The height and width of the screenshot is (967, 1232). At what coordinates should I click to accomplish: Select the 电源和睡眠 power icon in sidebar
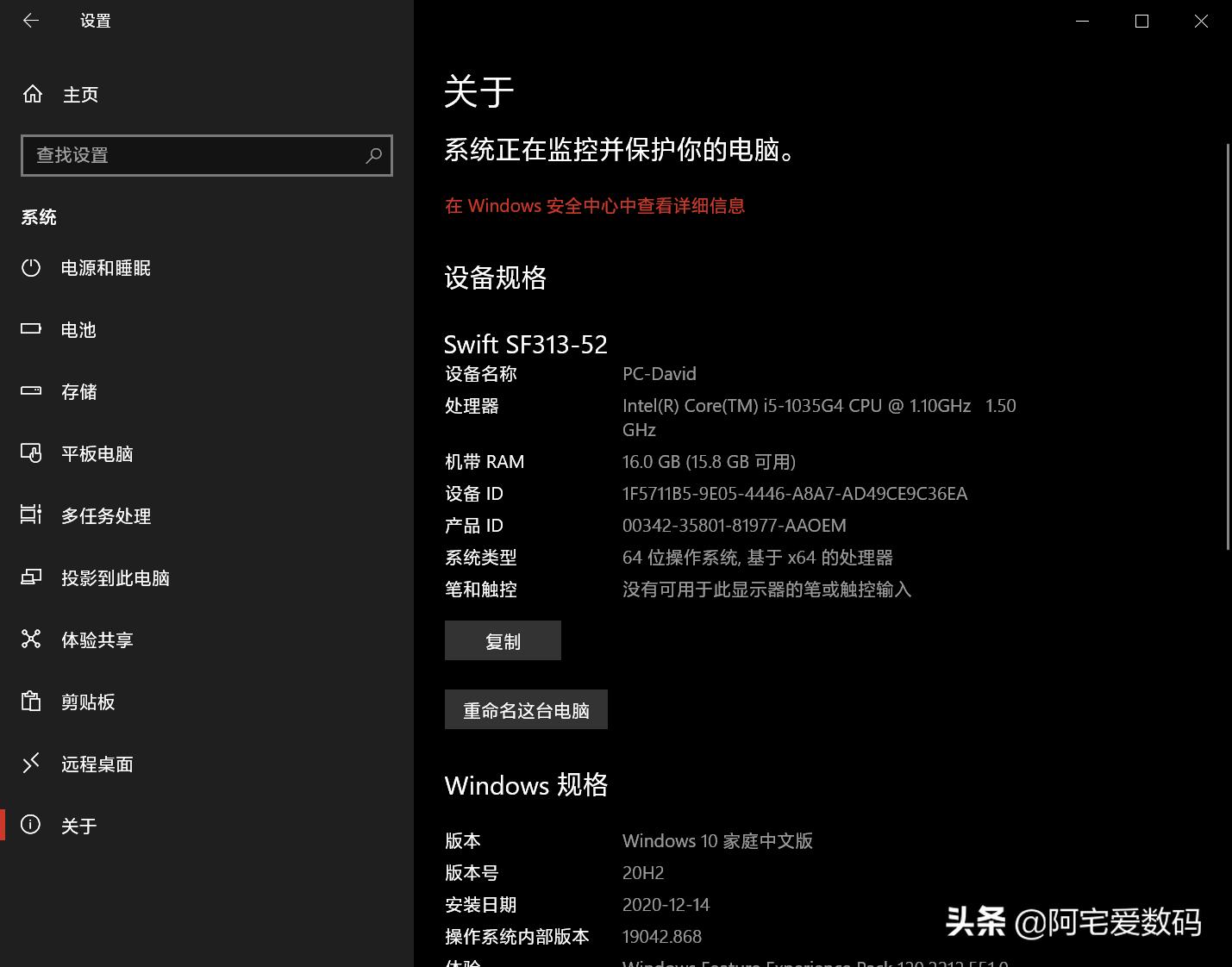click(31, 268)
